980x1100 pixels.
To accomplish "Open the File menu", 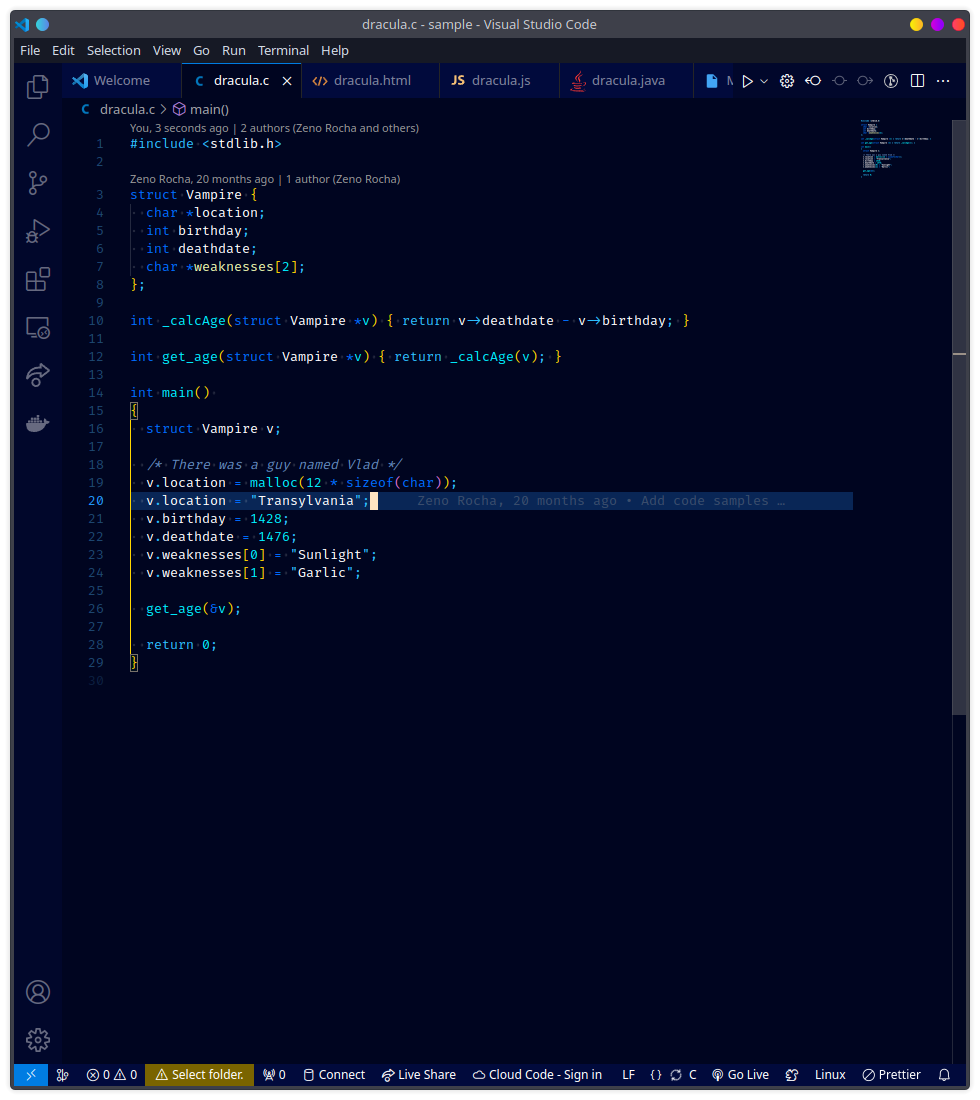I will click(x=30, y=51).
